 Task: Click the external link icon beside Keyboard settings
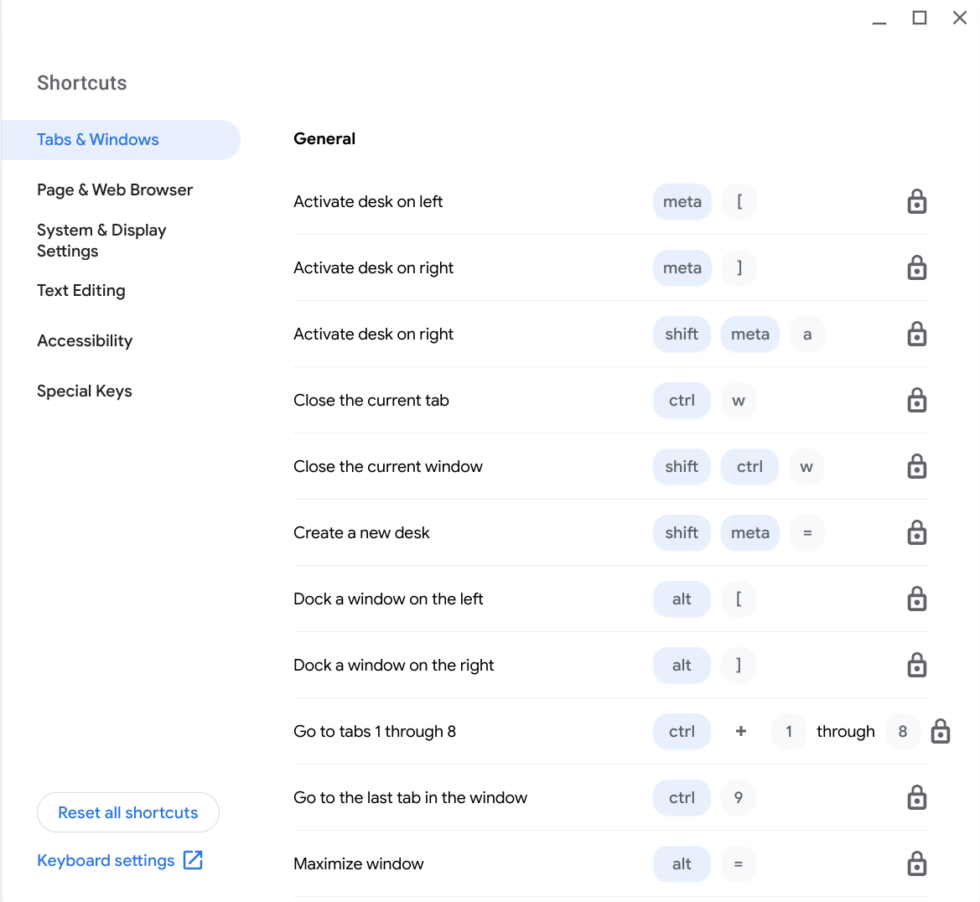click(193, 860)
